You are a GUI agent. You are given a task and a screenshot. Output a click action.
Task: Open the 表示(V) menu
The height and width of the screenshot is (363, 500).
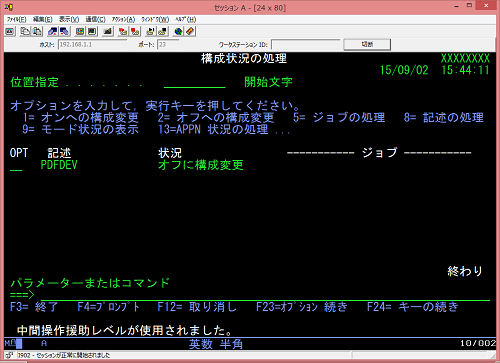(x=69, y=19)
